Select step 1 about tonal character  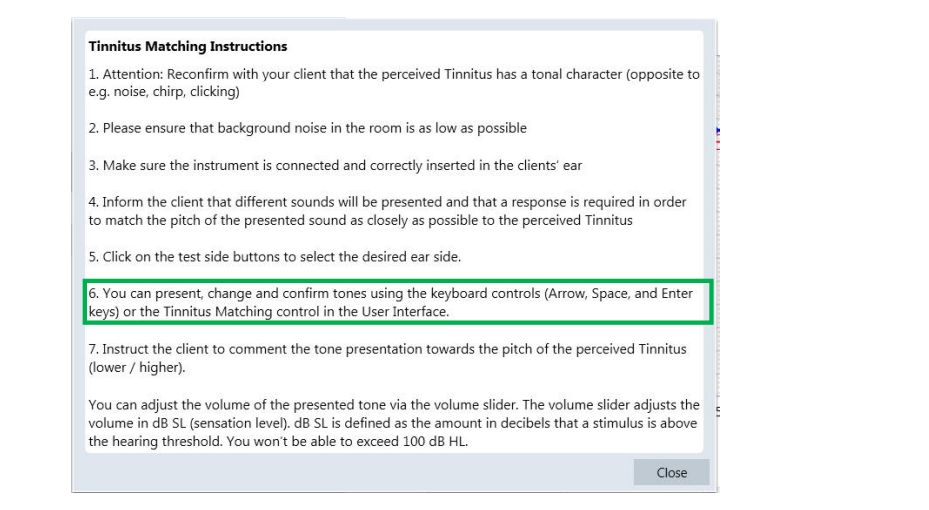pyautogui.click(x=394, y=83)
